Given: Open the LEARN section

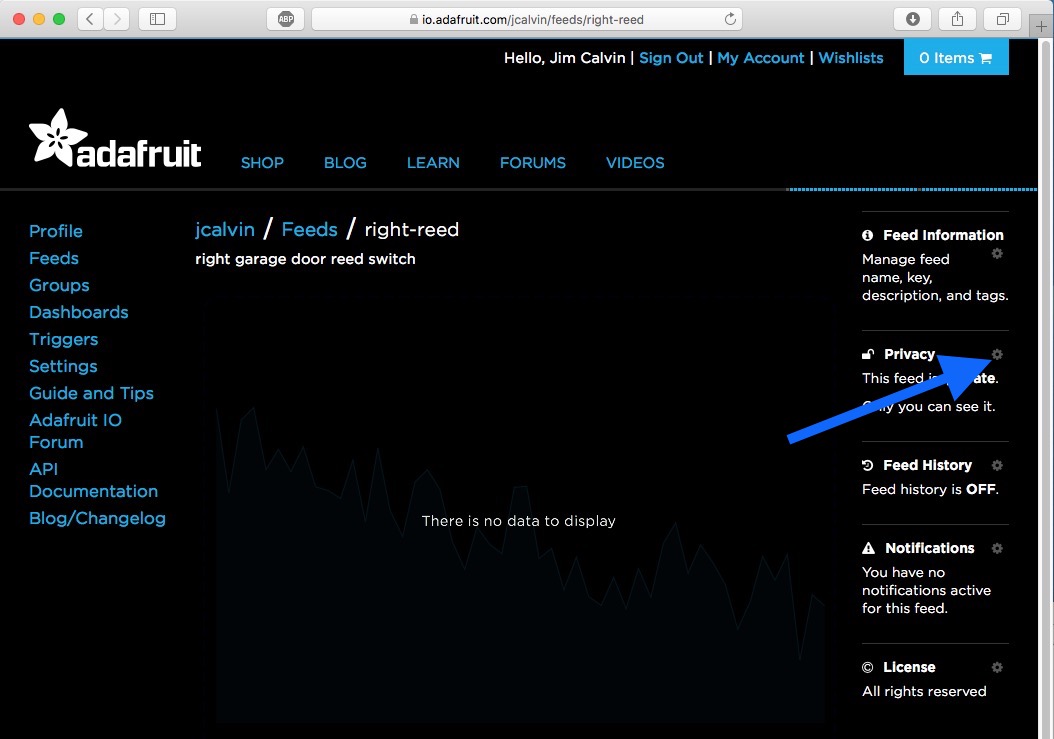Looking at the screenshot, I should pos(434,163).
